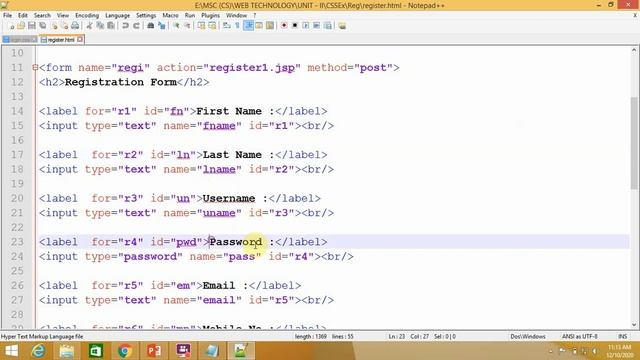
Task: Open the Encoding menu
Action: [87, 15]
